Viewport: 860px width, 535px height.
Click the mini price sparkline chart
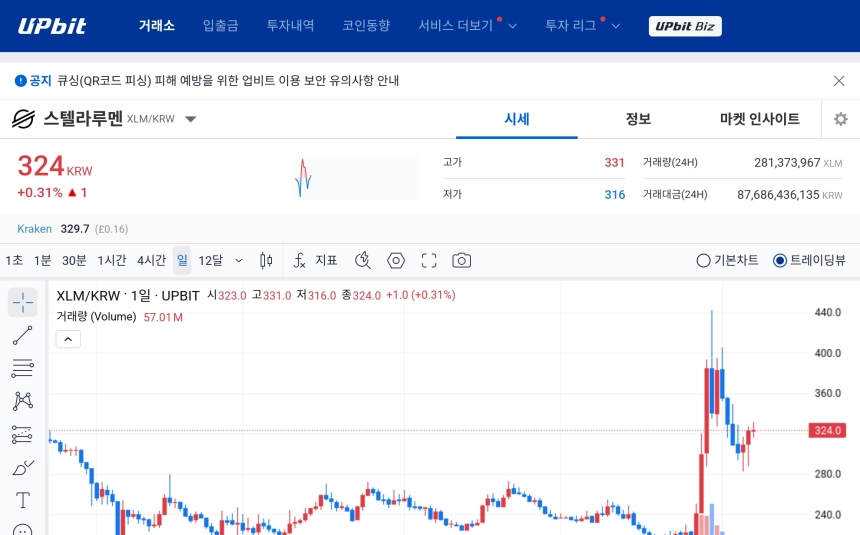(x=356, y=178)
